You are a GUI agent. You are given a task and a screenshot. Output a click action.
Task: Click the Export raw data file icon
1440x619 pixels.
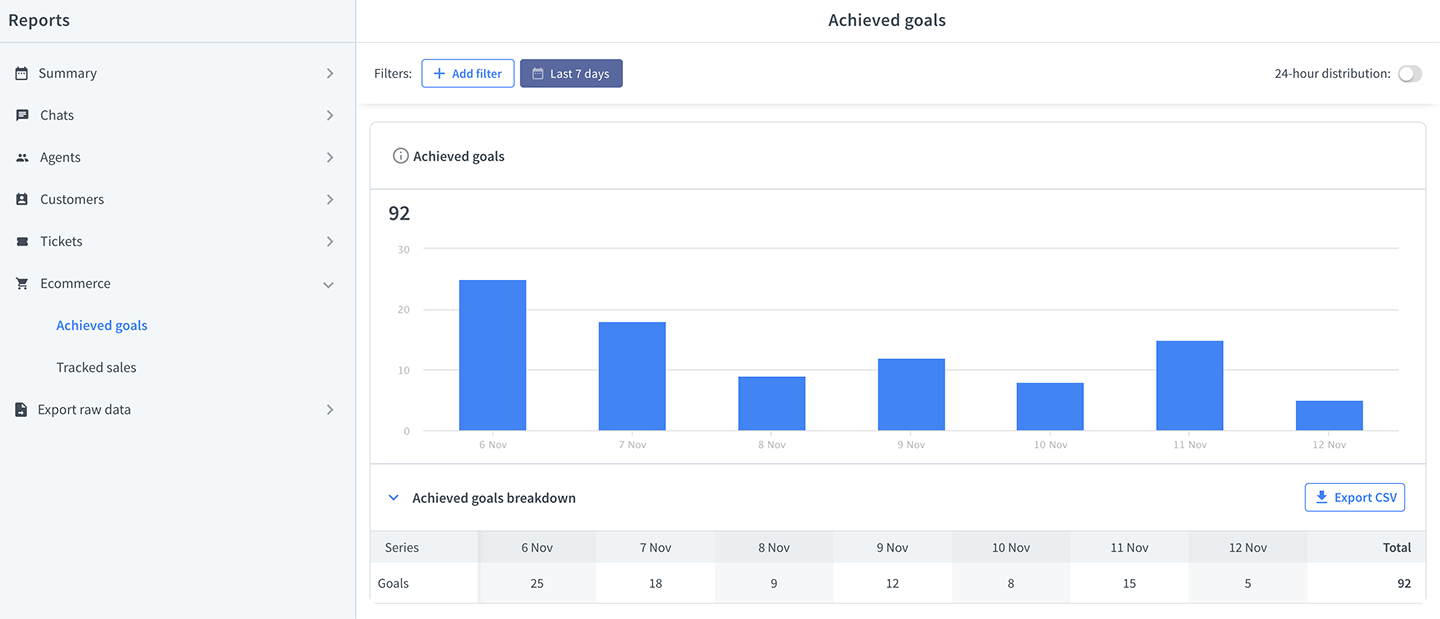[21, 409]
